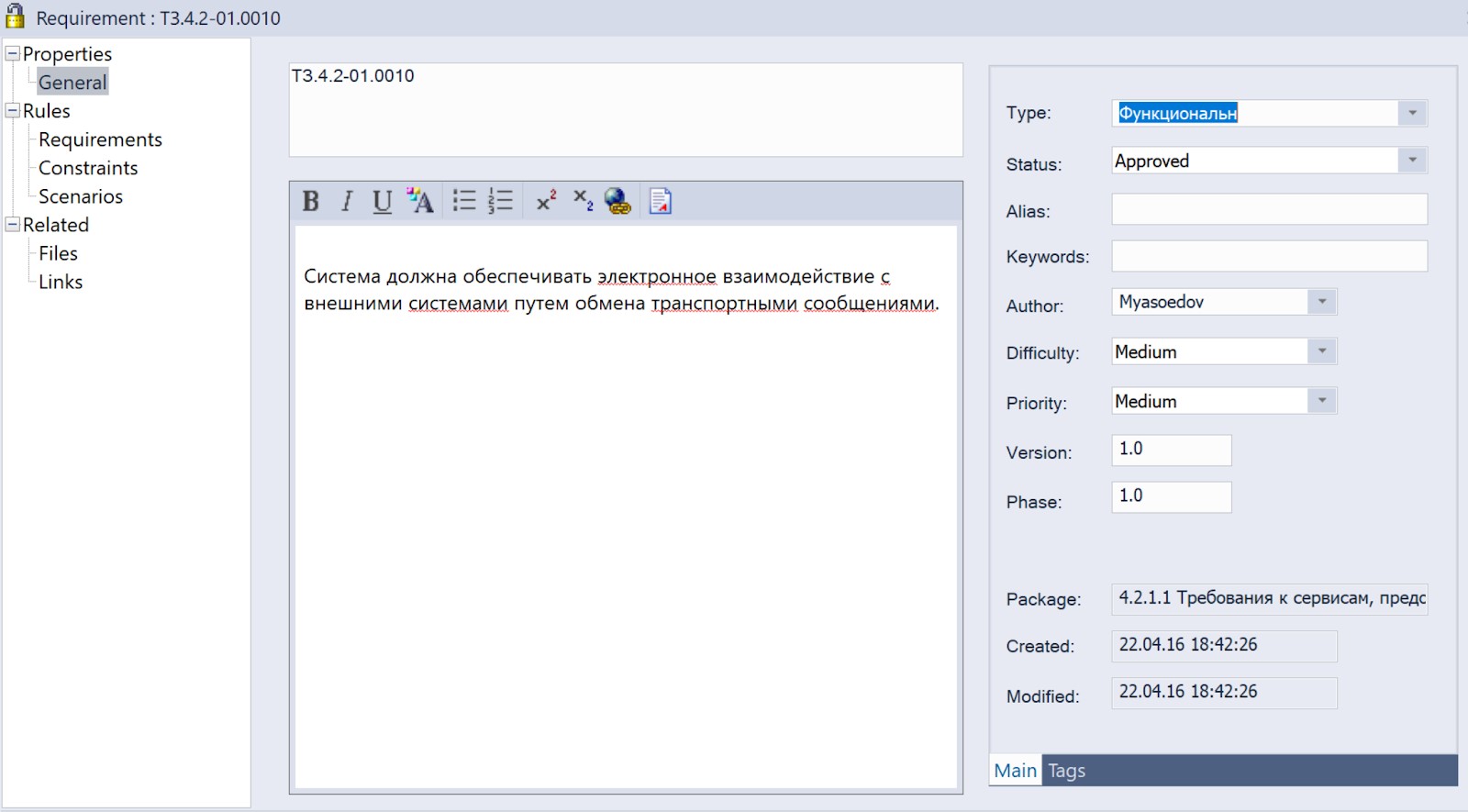Open Files under Related
1468x812 pixels.
point(58,253)
